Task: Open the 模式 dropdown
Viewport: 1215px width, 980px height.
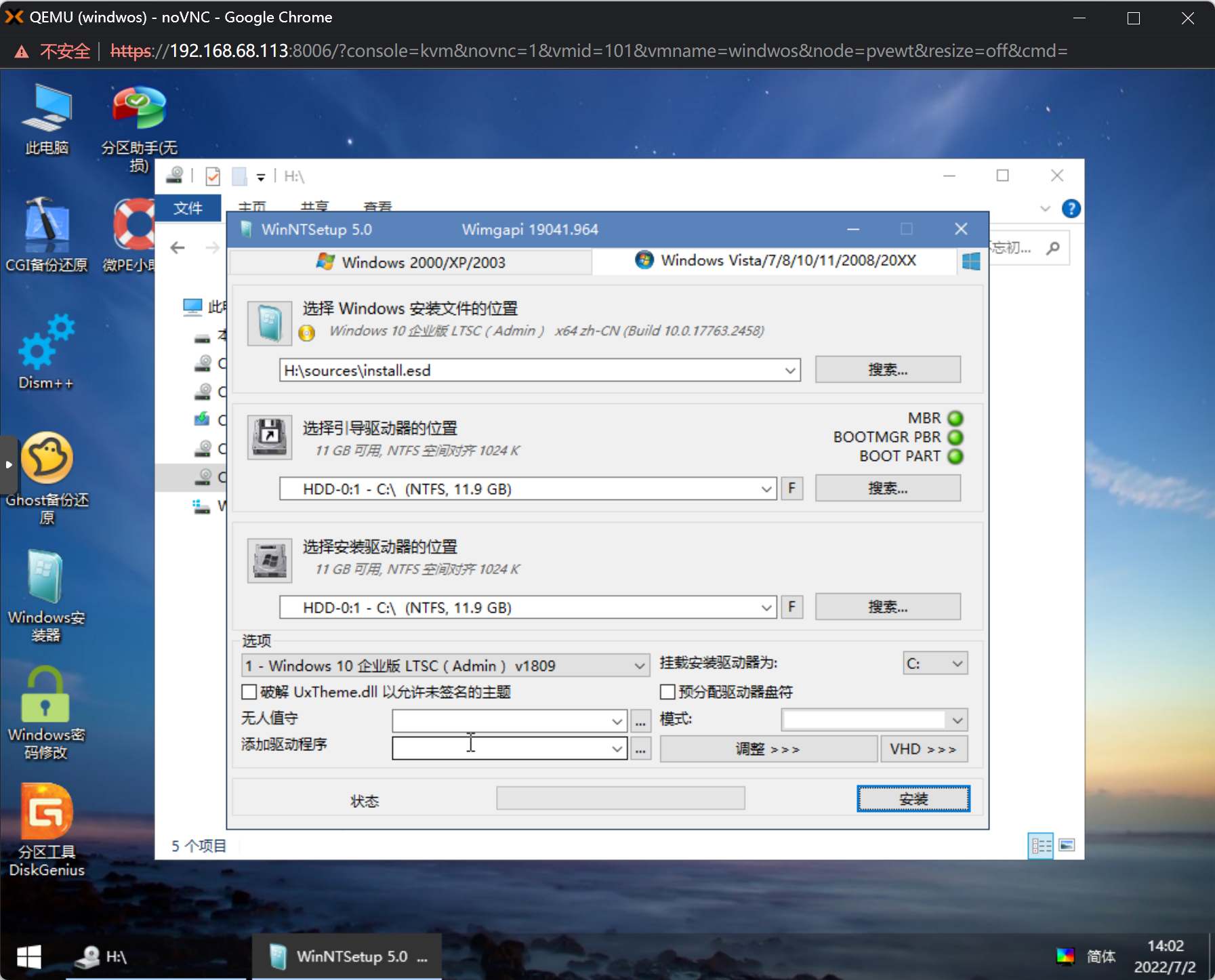Action: [x=874, y=720]
